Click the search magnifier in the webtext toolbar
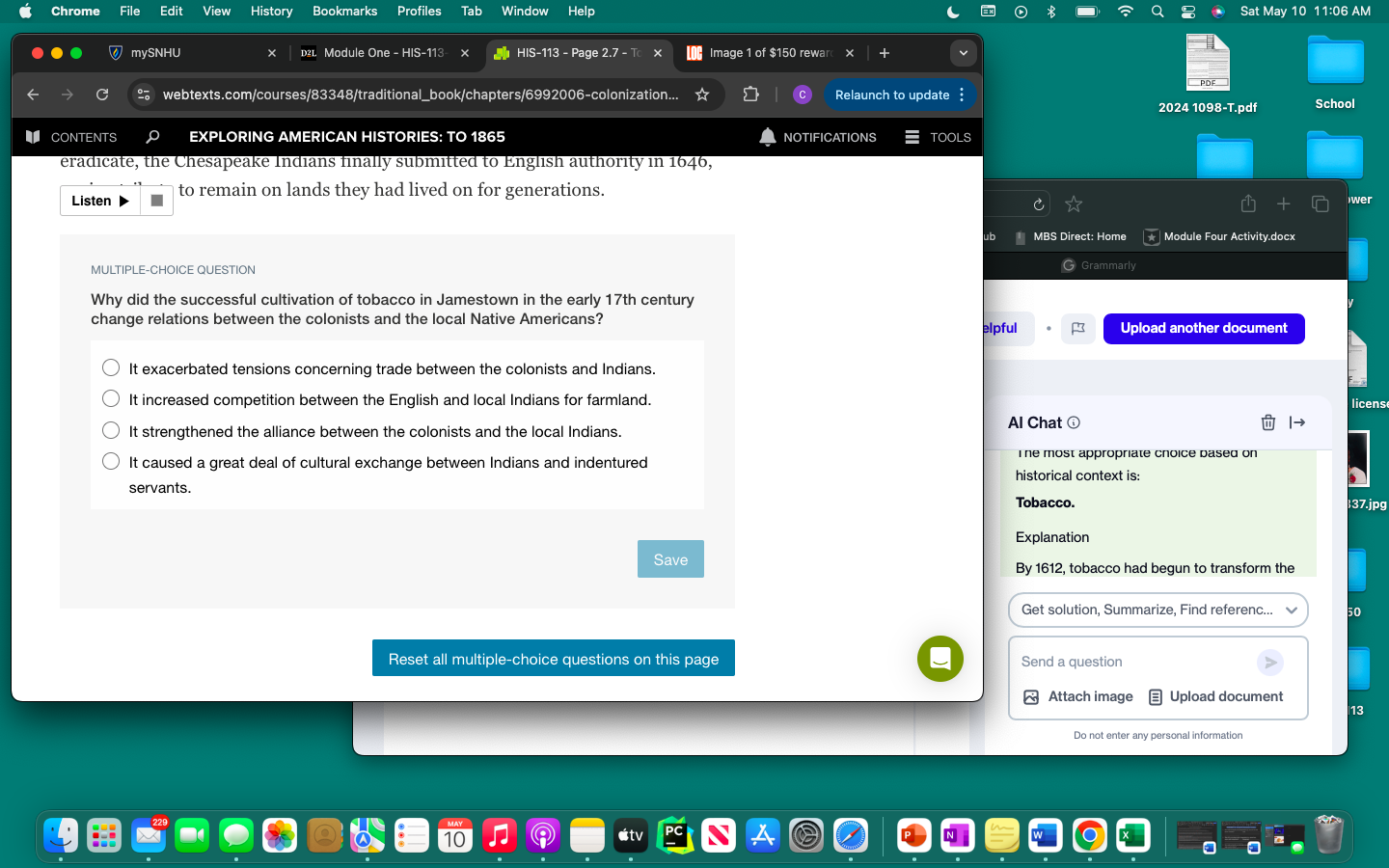Screen dimensions: 1389x868 coord(151,137)
